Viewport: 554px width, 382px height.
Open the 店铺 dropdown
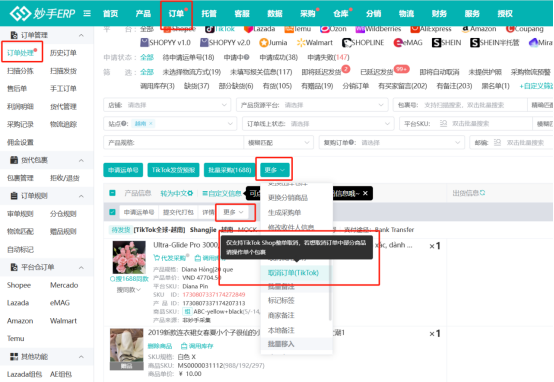click(167, 105)
